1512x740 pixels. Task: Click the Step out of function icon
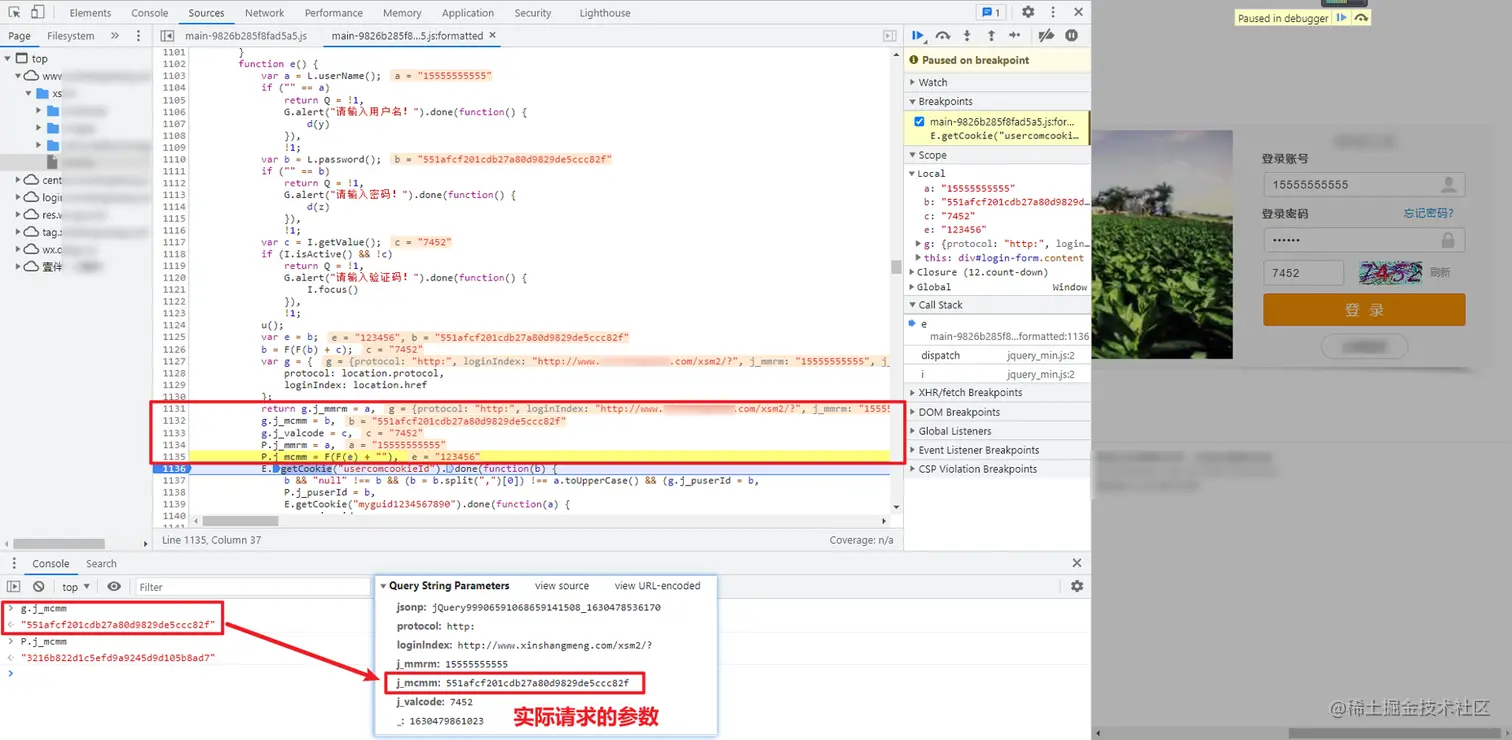(x=991, y=36)
